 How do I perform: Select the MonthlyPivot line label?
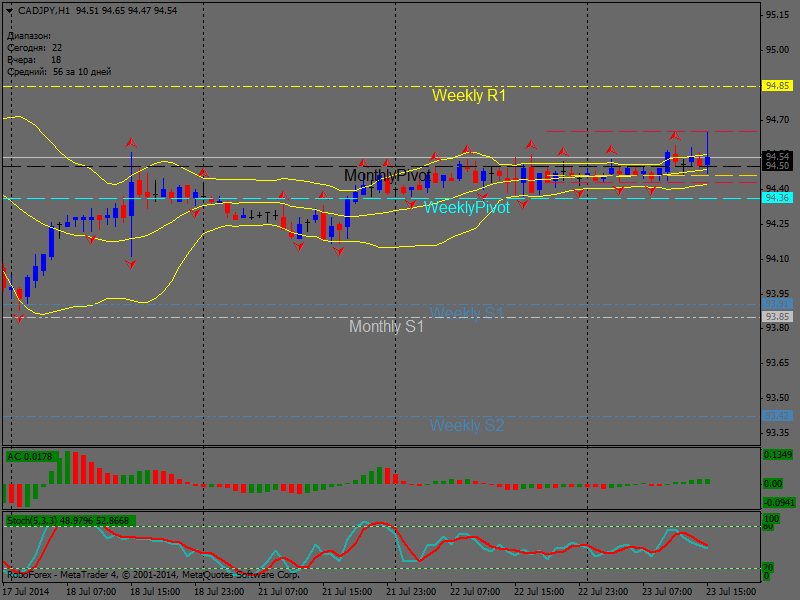coord(386,176)
